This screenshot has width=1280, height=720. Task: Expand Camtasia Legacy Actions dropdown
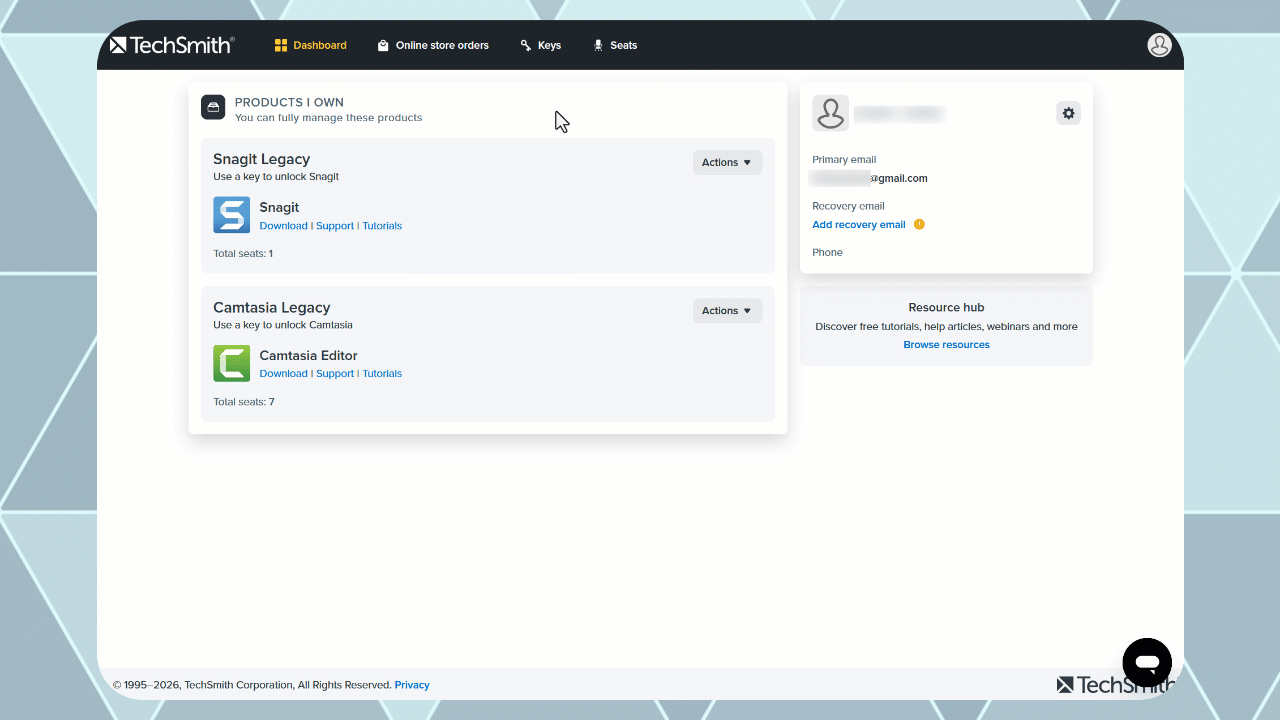click(x=727, y=311)
